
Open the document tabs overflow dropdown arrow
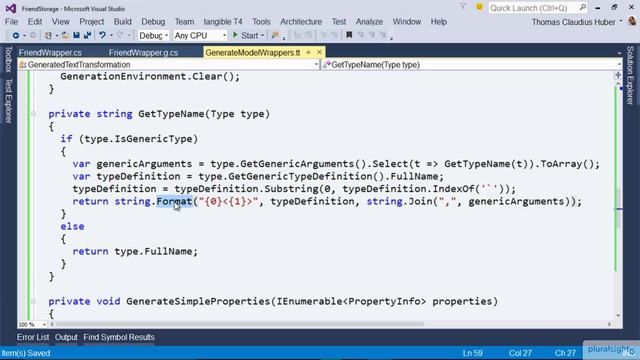619,53
